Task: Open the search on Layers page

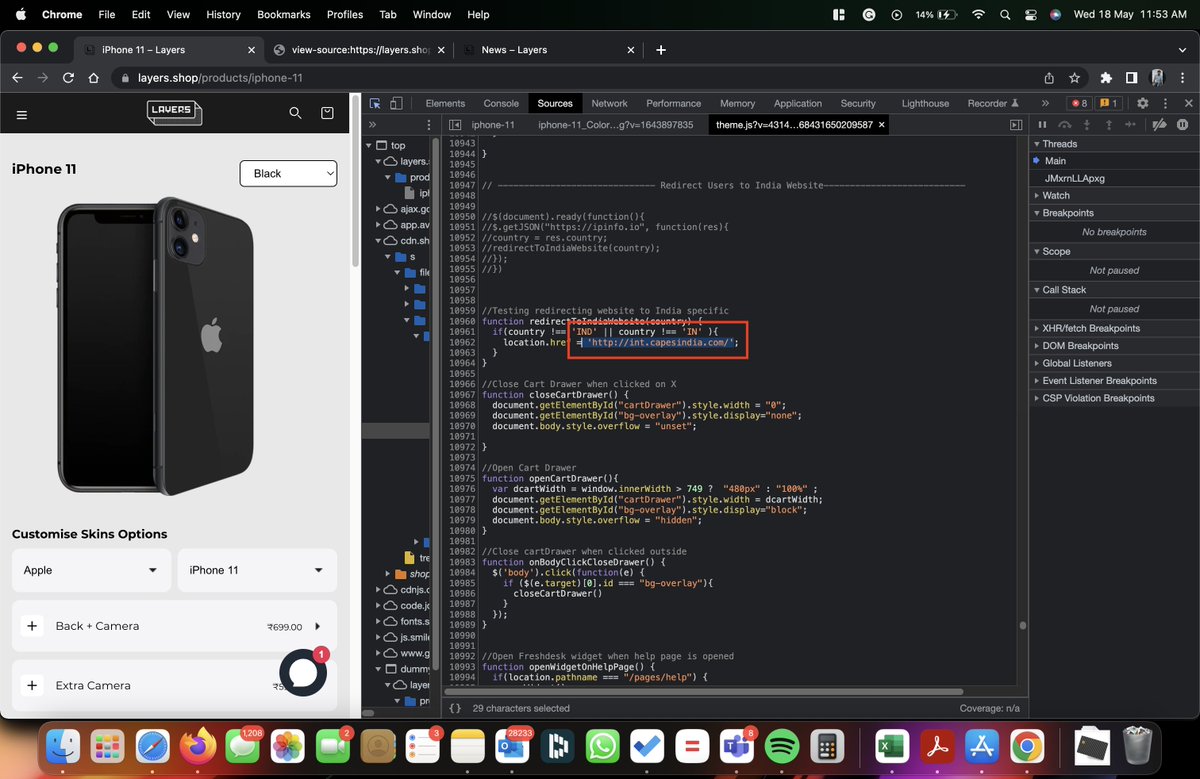Action: (295, 114)
